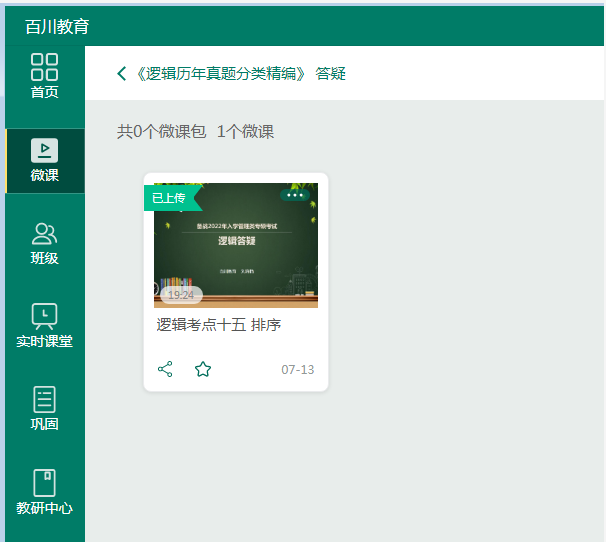Click the 已上传 uploaded status badge
Image resolution: width=606 pixels, height=542 pixels.
coord(173,198)
